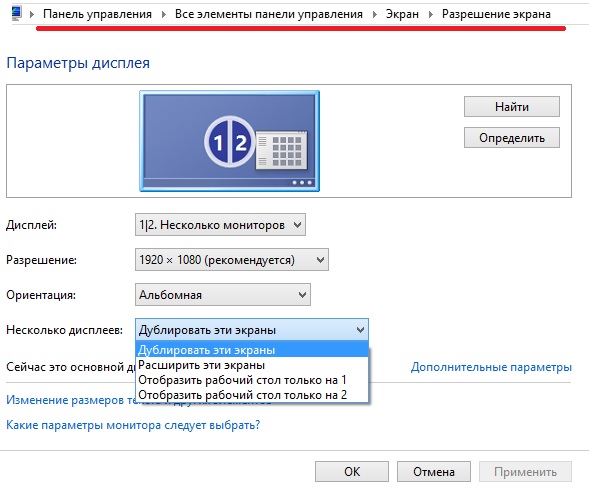Click the Определить button
Image resolution: width=589 pixels, height=495 pixels.
coord(512,138)
